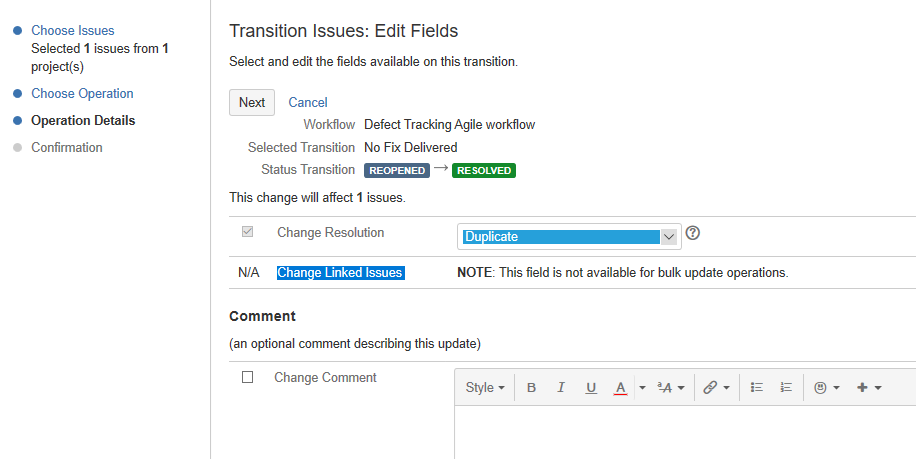Image resolution: width=916 pixels, height=459 pixels.
Task: Open the insert more plus dropdown
Action: tap(869, 388)
